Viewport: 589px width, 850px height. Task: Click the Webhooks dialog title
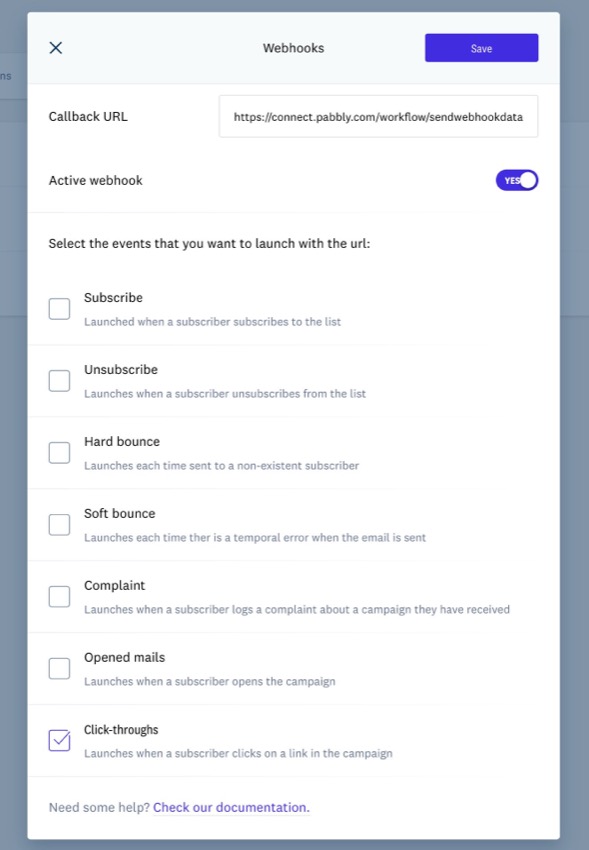point(294,48)
